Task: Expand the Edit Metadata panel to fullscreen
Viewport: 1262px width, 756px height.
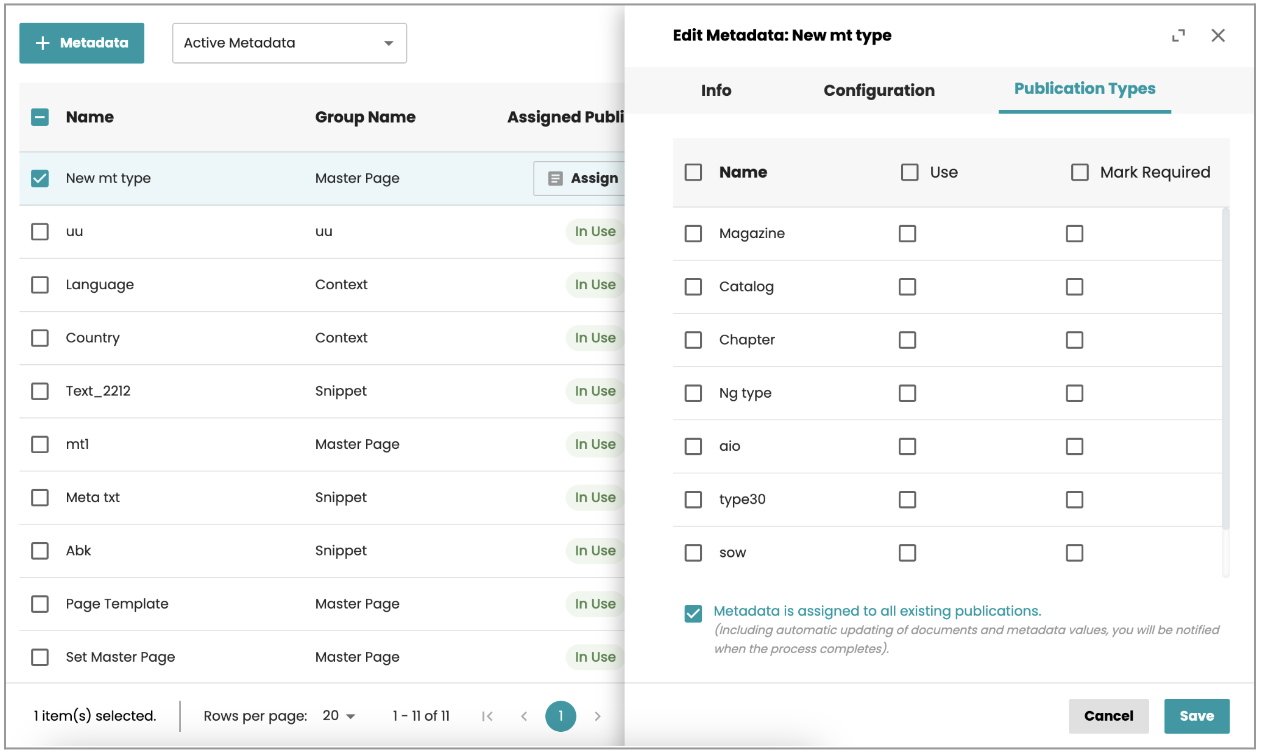Action: click(x=1178, y=36)
